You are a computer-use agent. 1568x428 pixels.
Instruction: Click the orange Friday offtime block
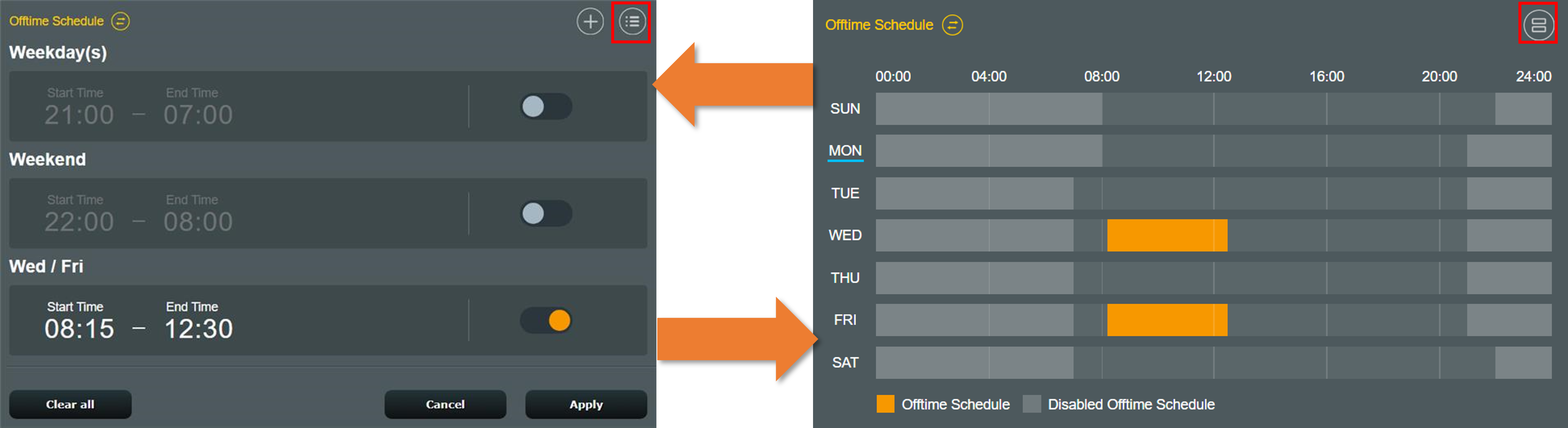point(1167,320)
